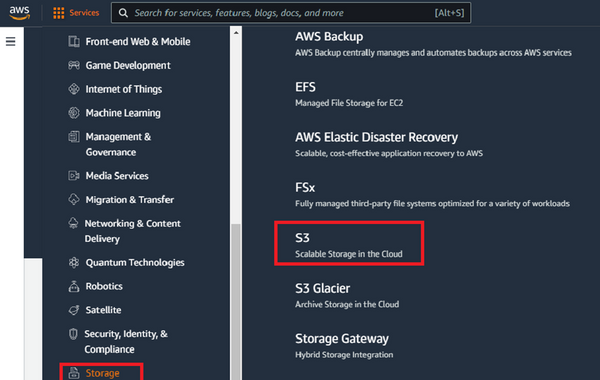Screen dimensions: 600x380
Task: Open the S3 service link
Action: click(x=302, y=238)
